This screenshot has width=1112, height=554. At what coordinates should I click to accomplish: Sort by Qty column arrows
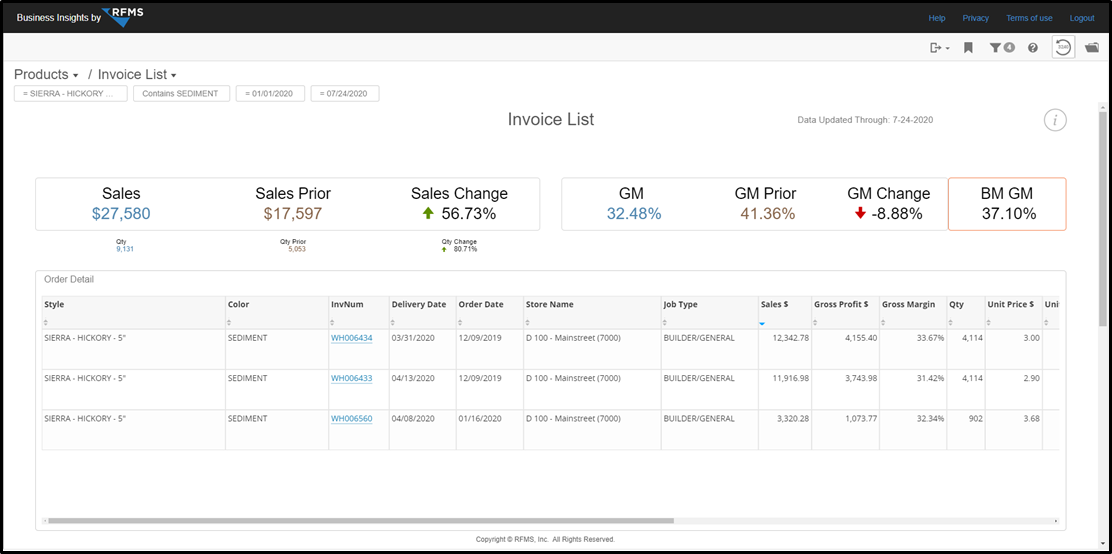point(952,323)
